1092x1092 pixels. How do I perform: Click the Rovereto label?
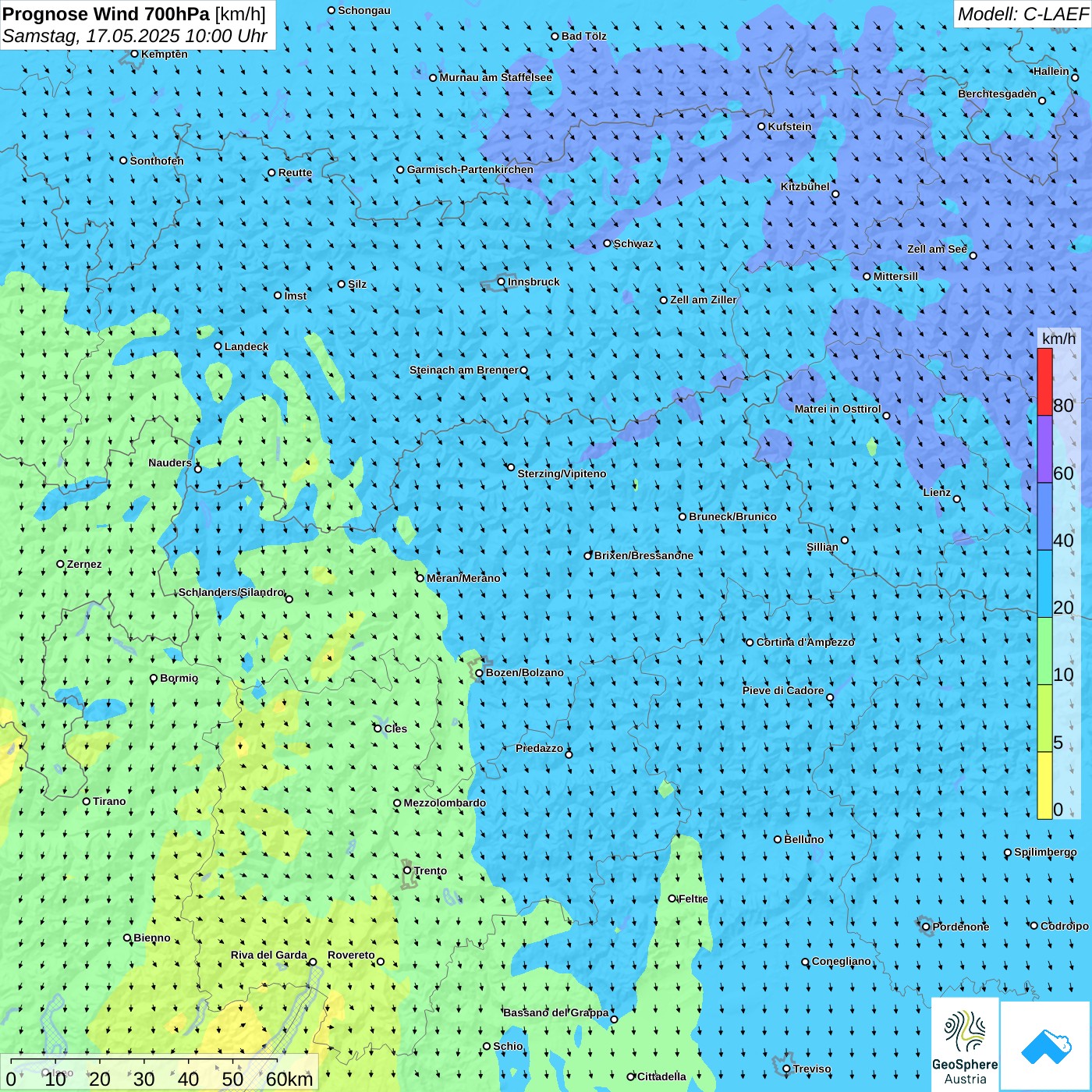[351, 955]
